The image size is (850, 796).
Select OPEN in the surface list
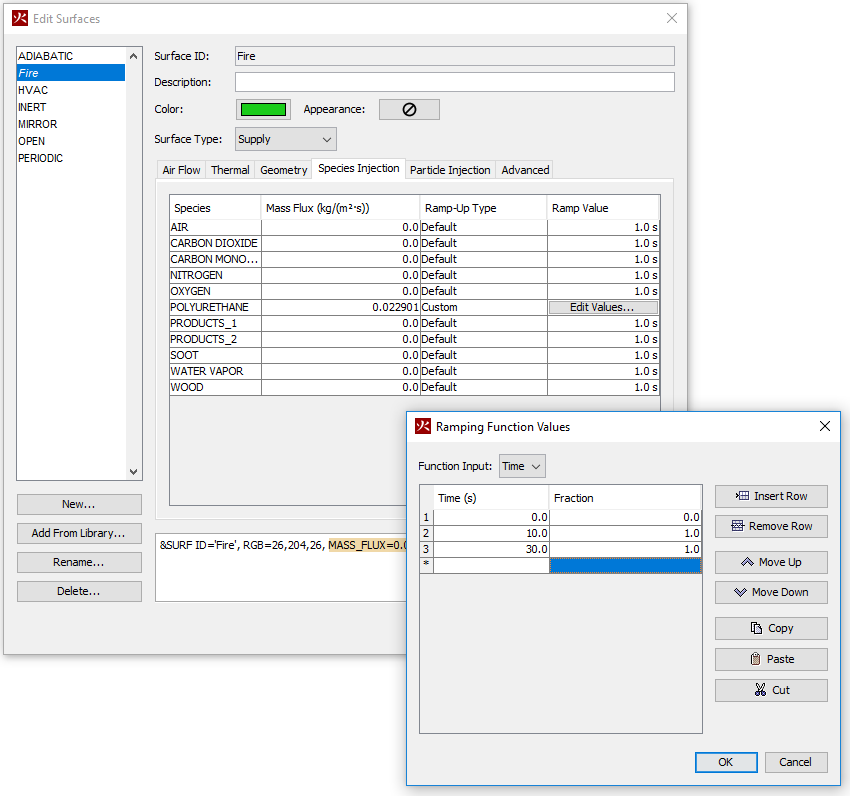tap(71, 141)
